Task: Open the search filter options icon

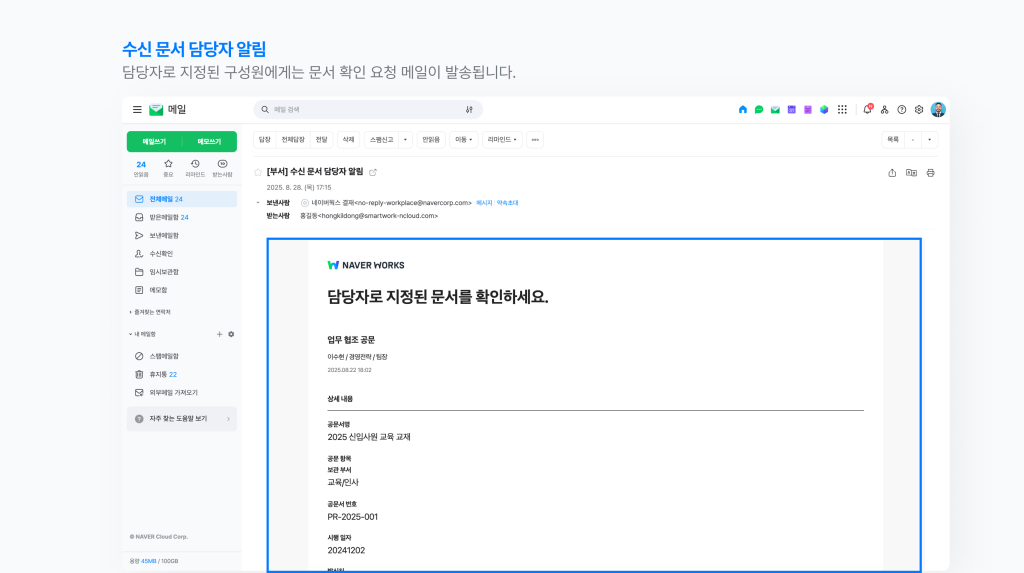Action: click(x=469, y=110)
